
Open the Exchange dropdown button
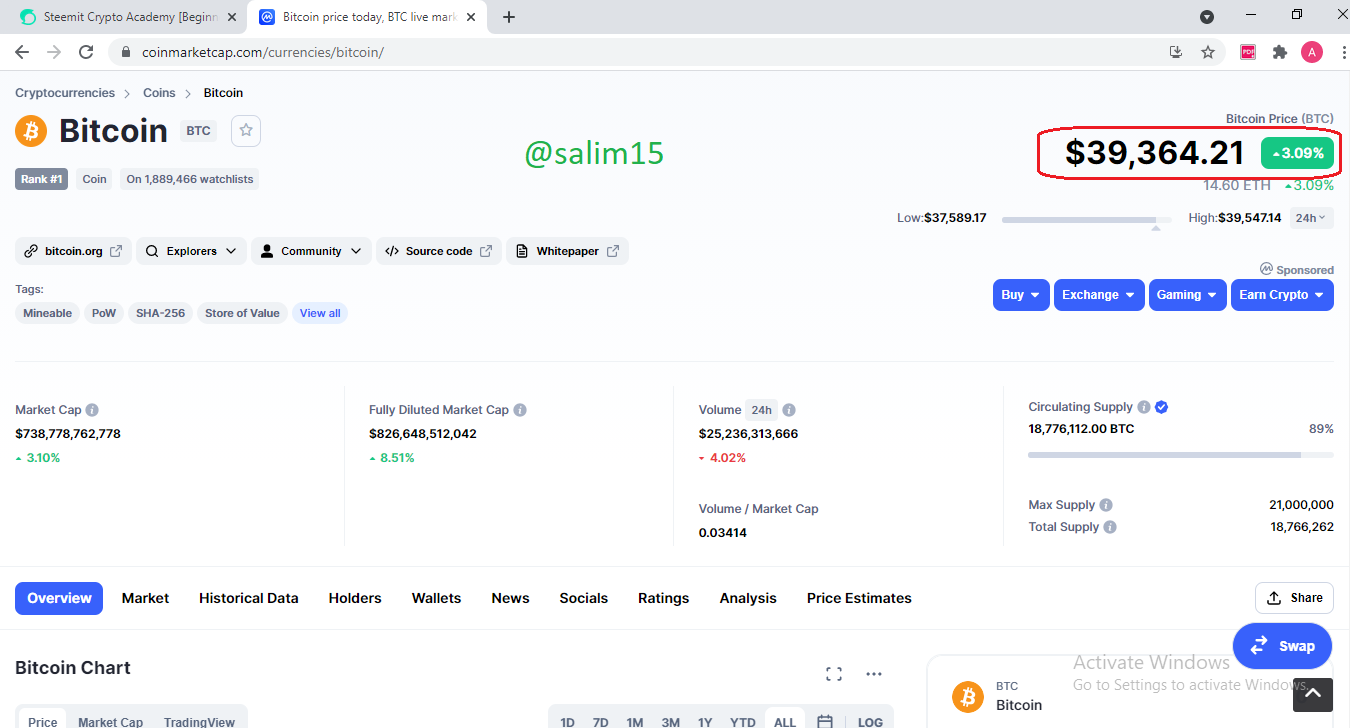1099,295
